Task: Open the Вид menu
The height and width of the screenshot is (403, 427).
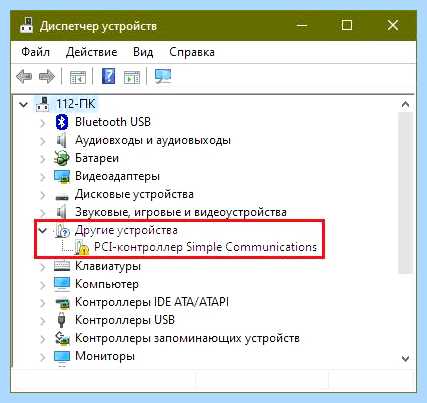Action: [143, 52]
